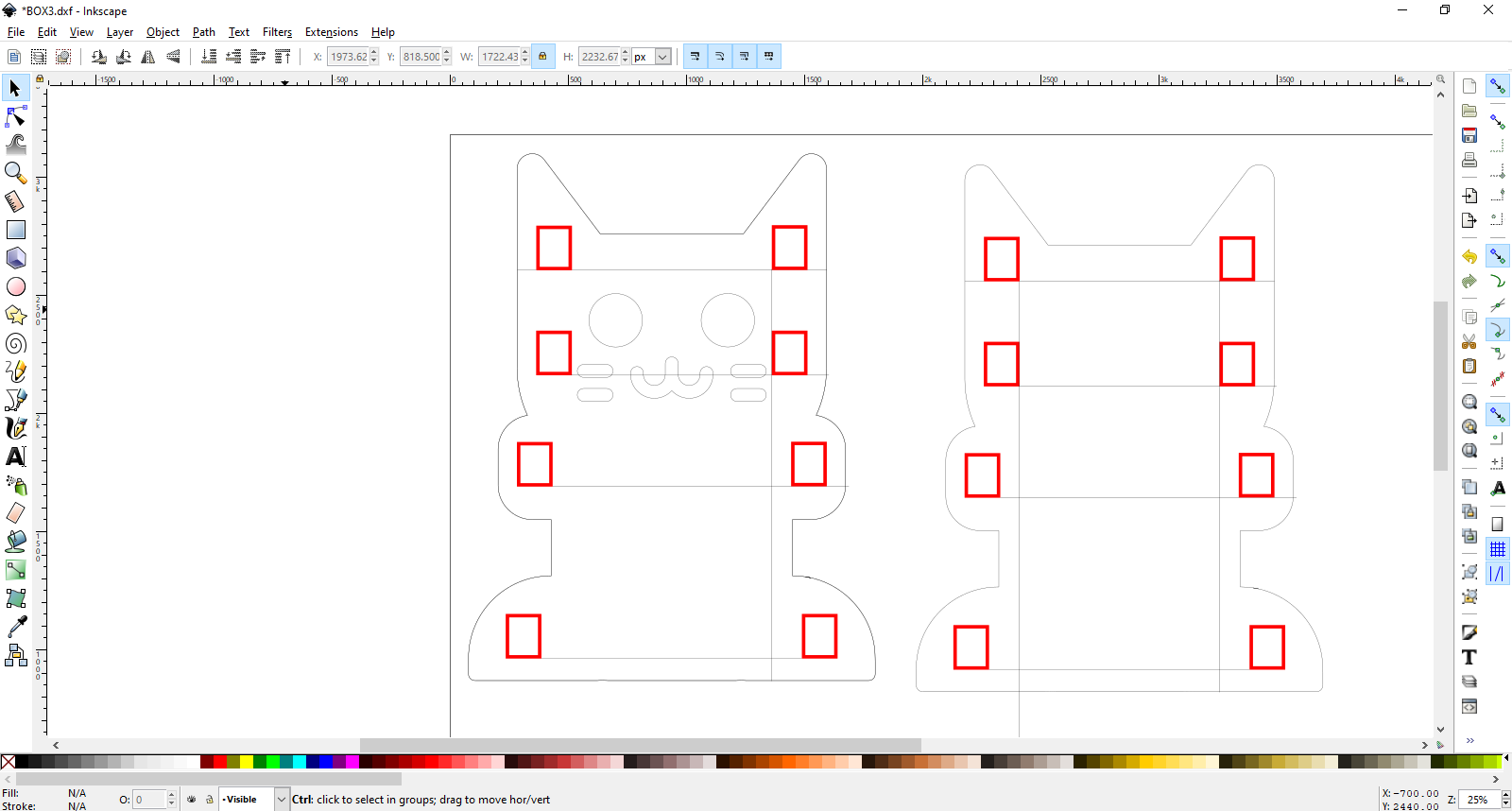Pick the Bezier Pen tool
The width and height of the screenshot is (1512, 811).
[15, 400]
